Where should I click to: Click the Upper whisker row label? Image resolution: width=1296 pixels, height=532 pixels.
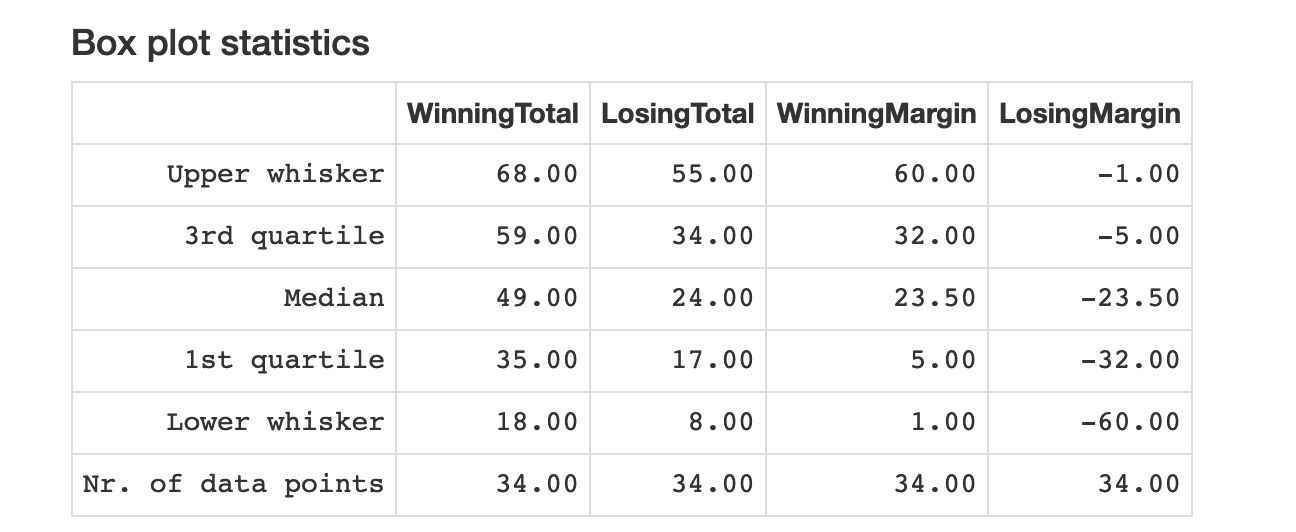tap(275, 174)
